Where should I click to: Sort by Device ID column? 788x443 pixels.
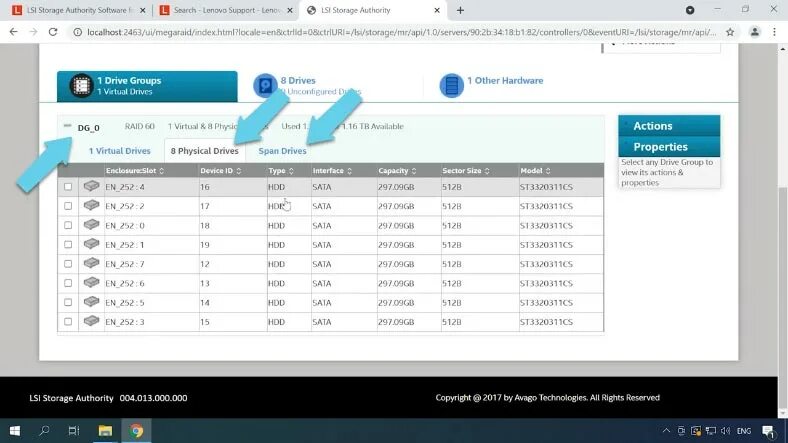(x=221, y=171)
